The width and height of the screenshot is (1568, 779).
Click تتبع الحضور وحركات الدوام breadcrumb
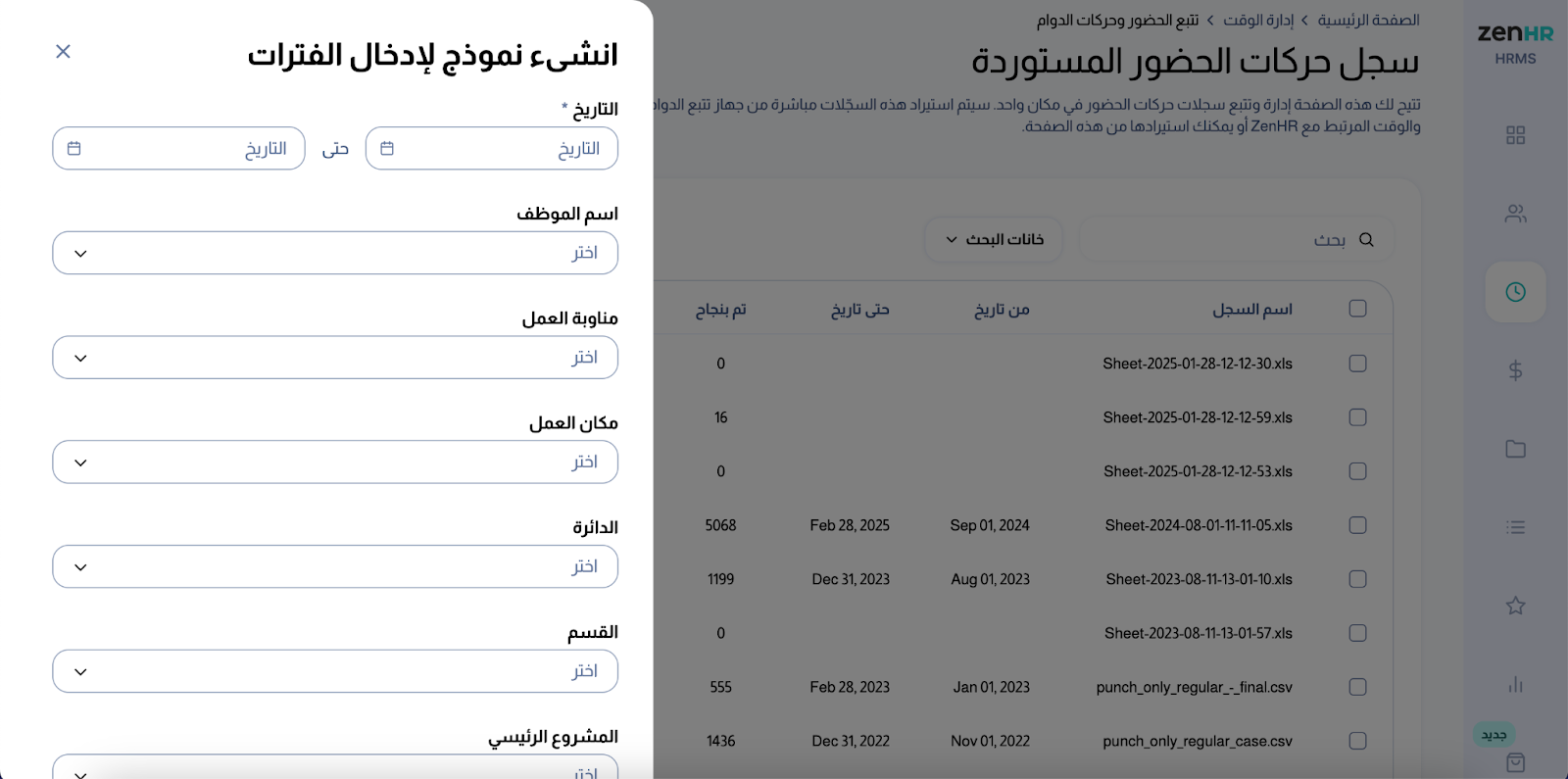click(x=1118, y=20)
